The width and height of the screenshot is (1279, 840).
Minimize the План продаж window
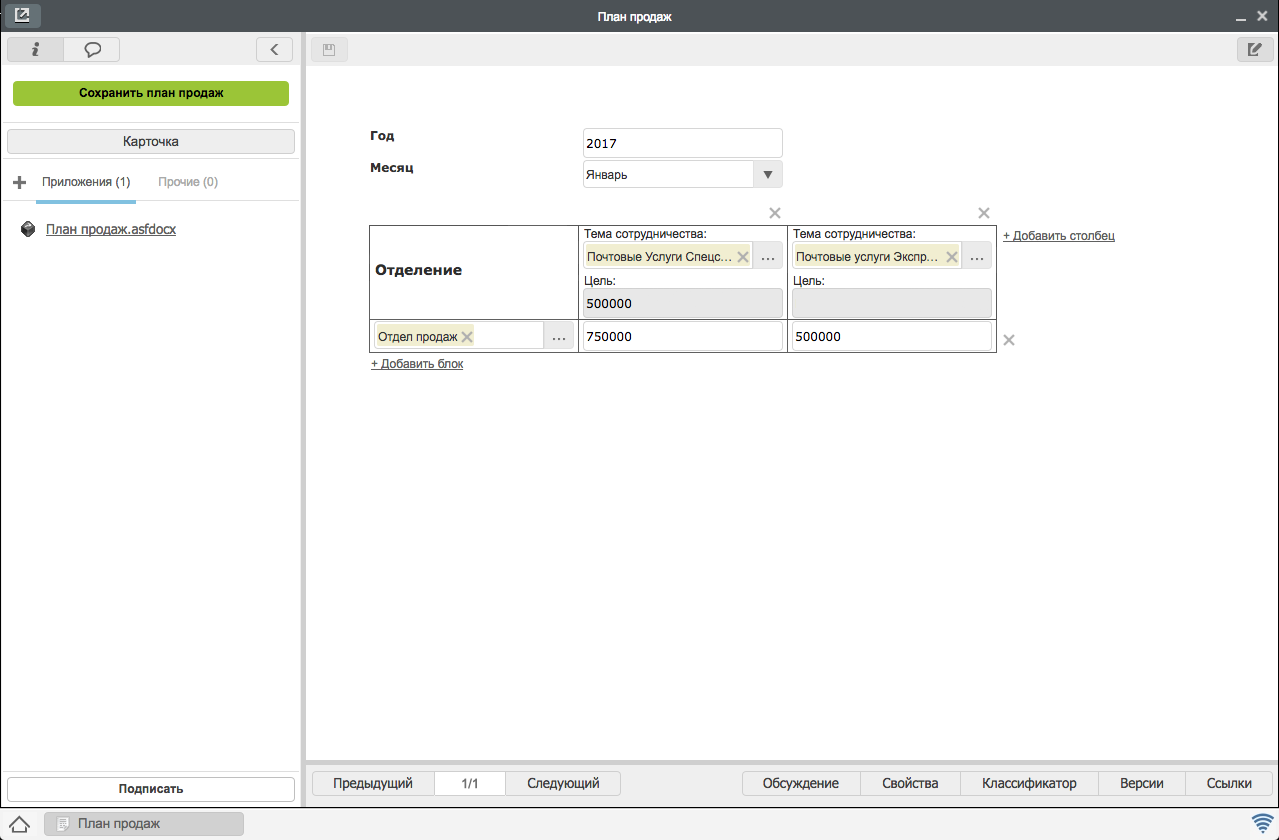(x=1240, y=17)
